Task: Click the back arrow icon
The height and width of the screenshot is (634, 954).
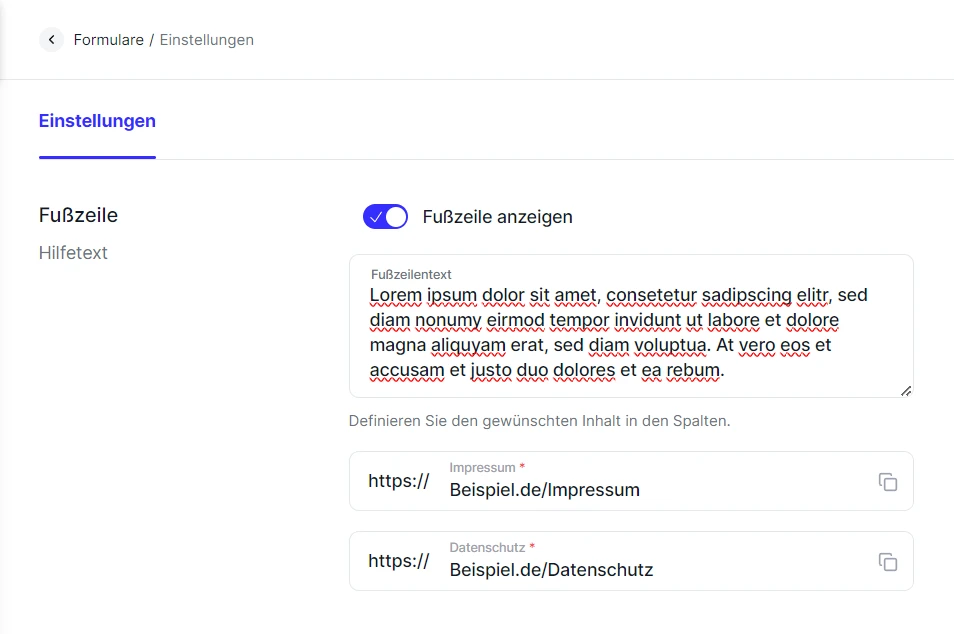Action: tap(52, 40)
